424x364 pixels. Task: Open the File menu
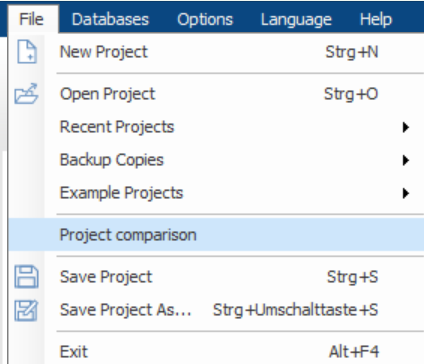[31, 19]
